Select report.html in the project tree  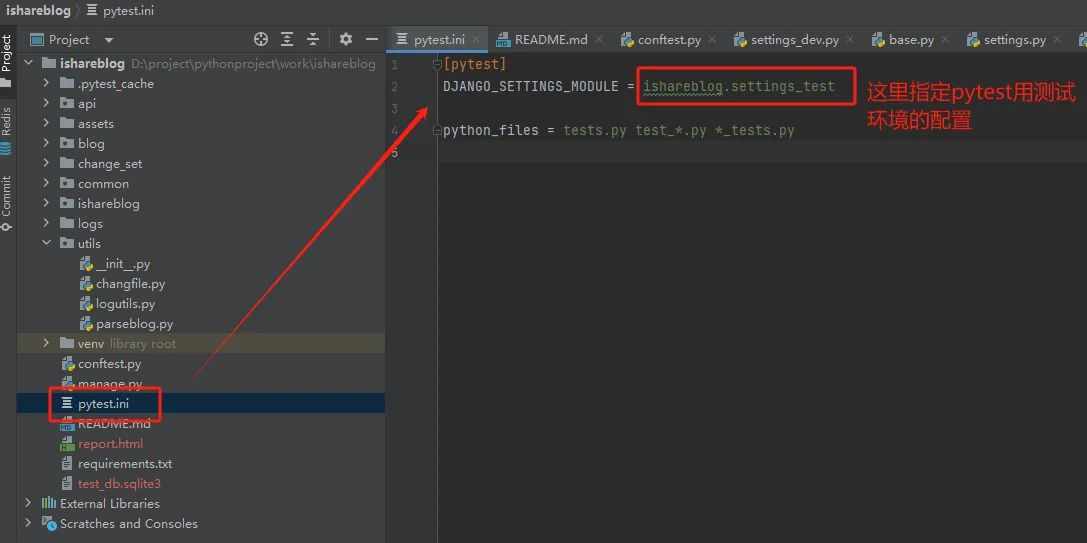click(x=110, y=443)
